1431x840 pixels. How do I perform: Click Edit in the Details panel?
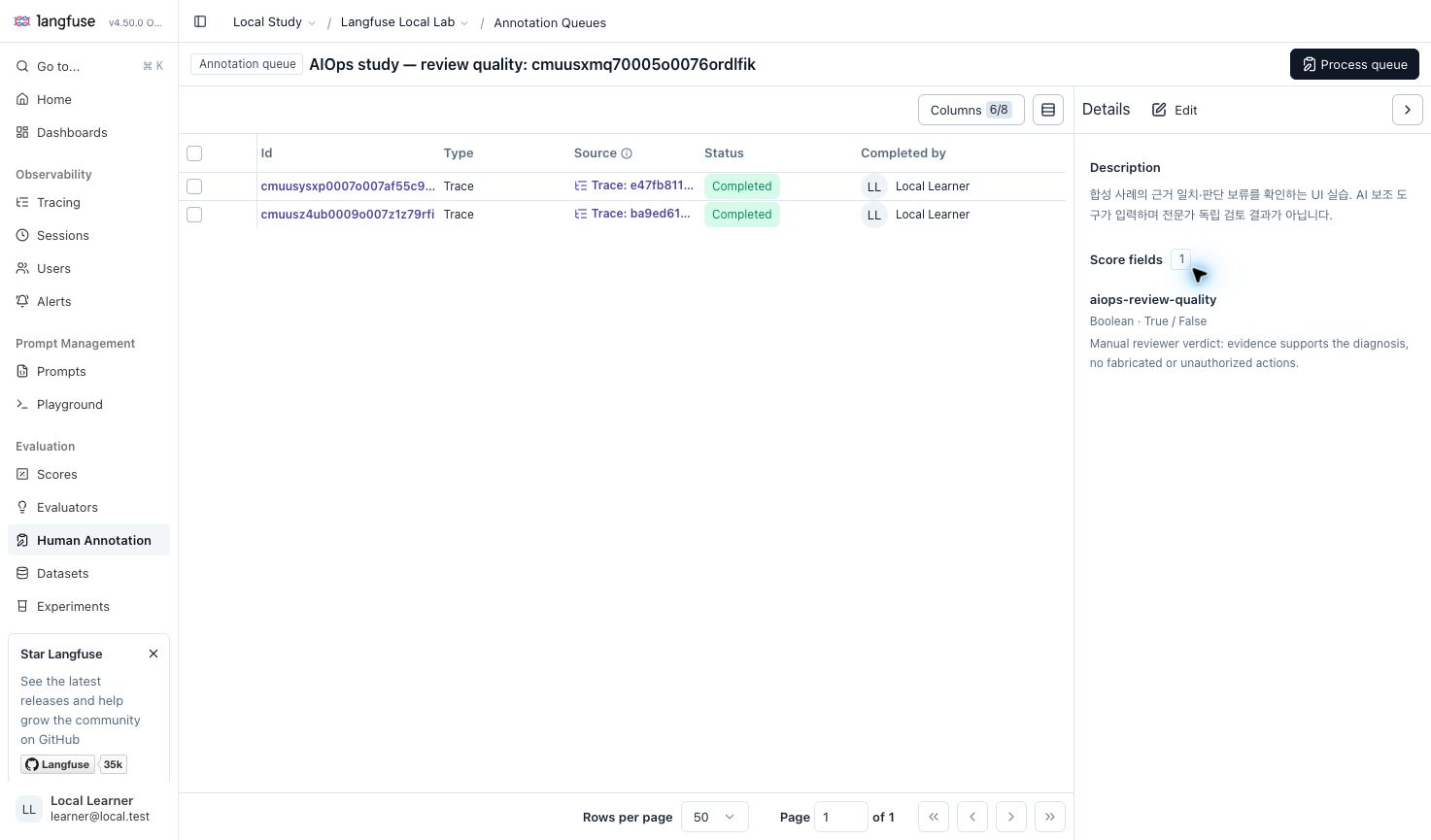coord(1175,110)
